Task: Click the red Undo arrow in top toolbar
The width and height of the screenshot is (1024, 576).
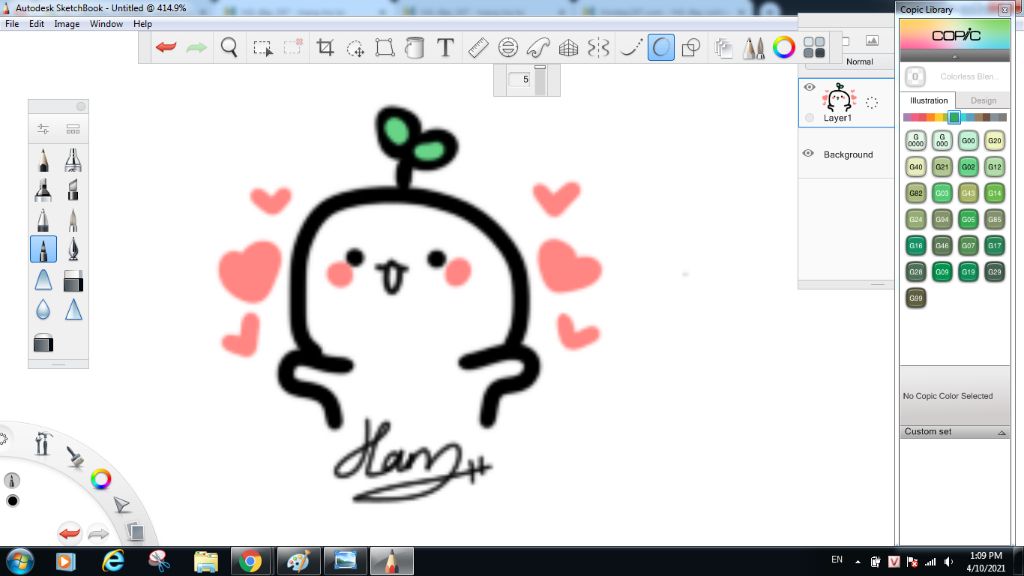Action: 166,47
